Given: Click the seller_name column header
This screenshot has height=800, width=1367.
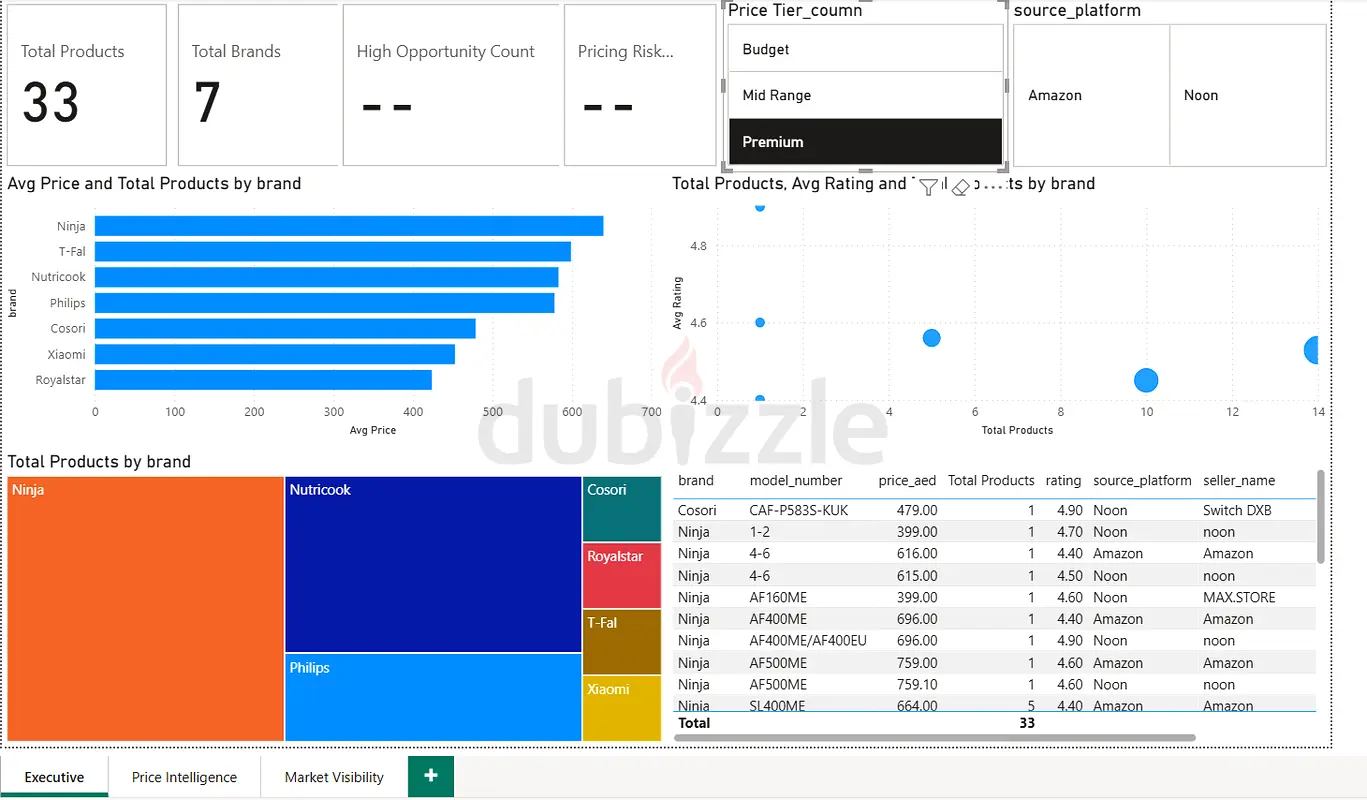Looking at the screenshot, I should [x=1239, y=480].
